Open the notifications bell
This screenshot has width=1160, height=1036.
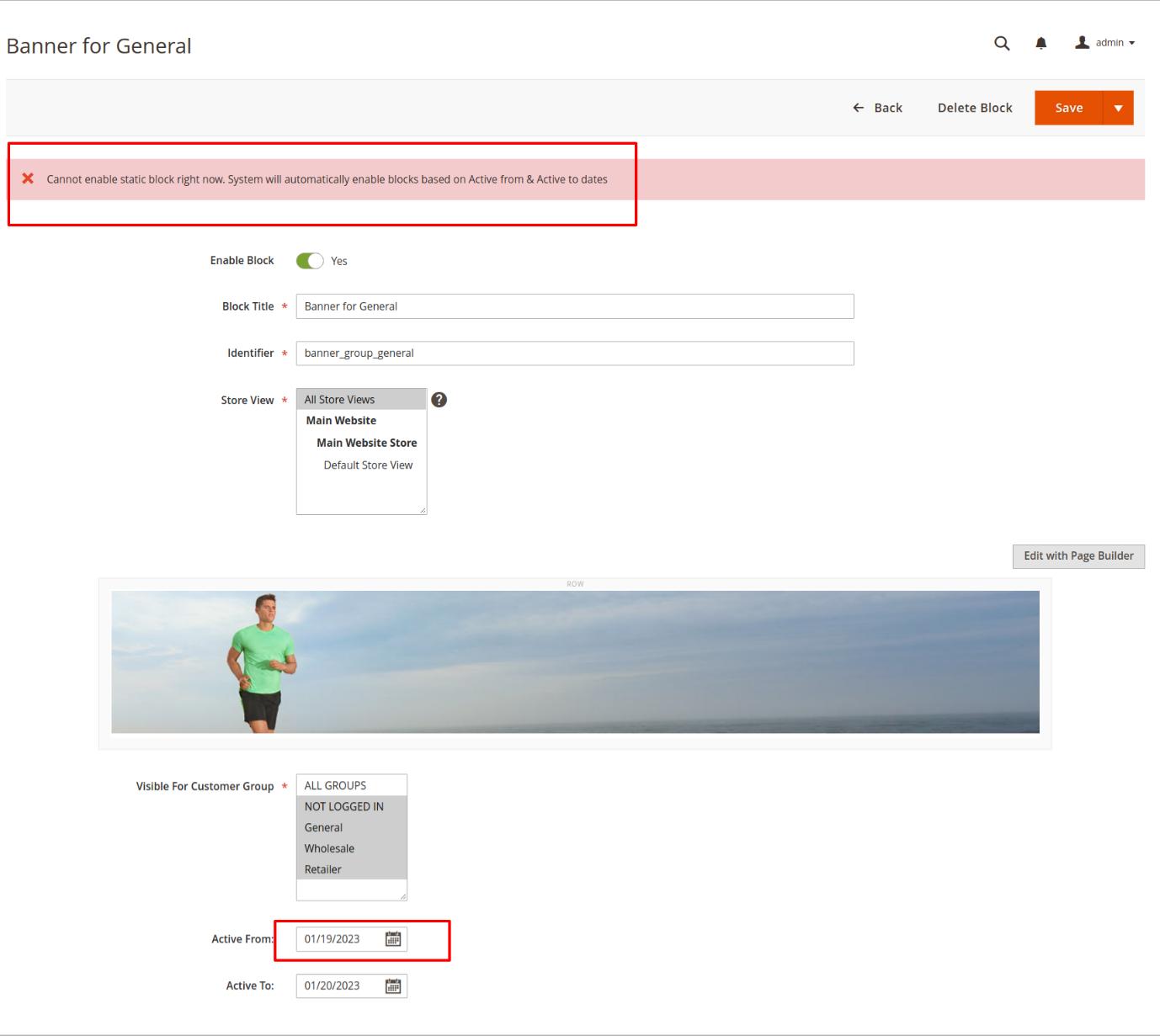coord(1041,43)
